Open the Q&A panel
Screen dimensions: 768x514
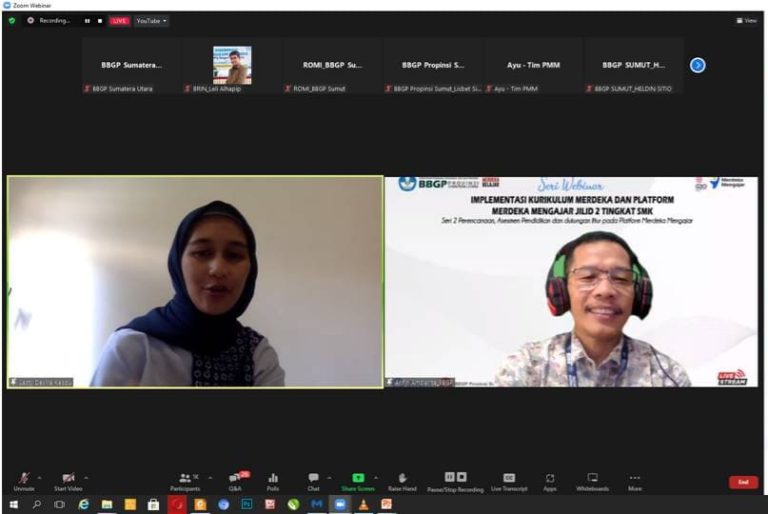click(236, 482)
